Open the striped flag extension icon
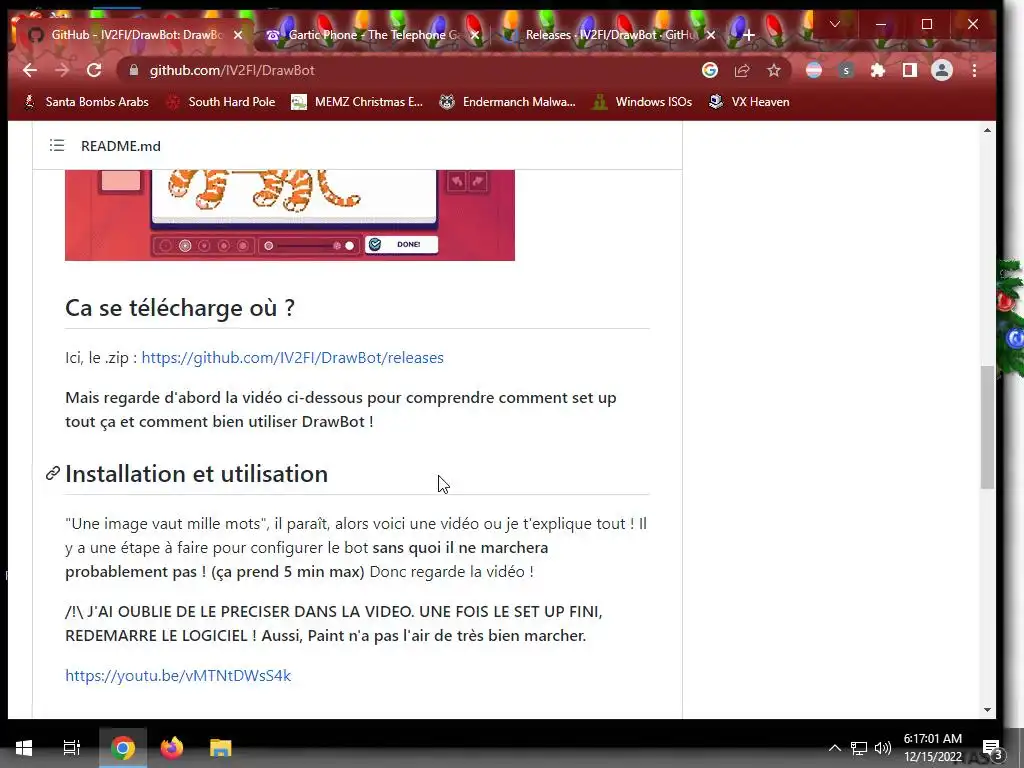This screenshot has height=768, width=1024. [814, 71]
